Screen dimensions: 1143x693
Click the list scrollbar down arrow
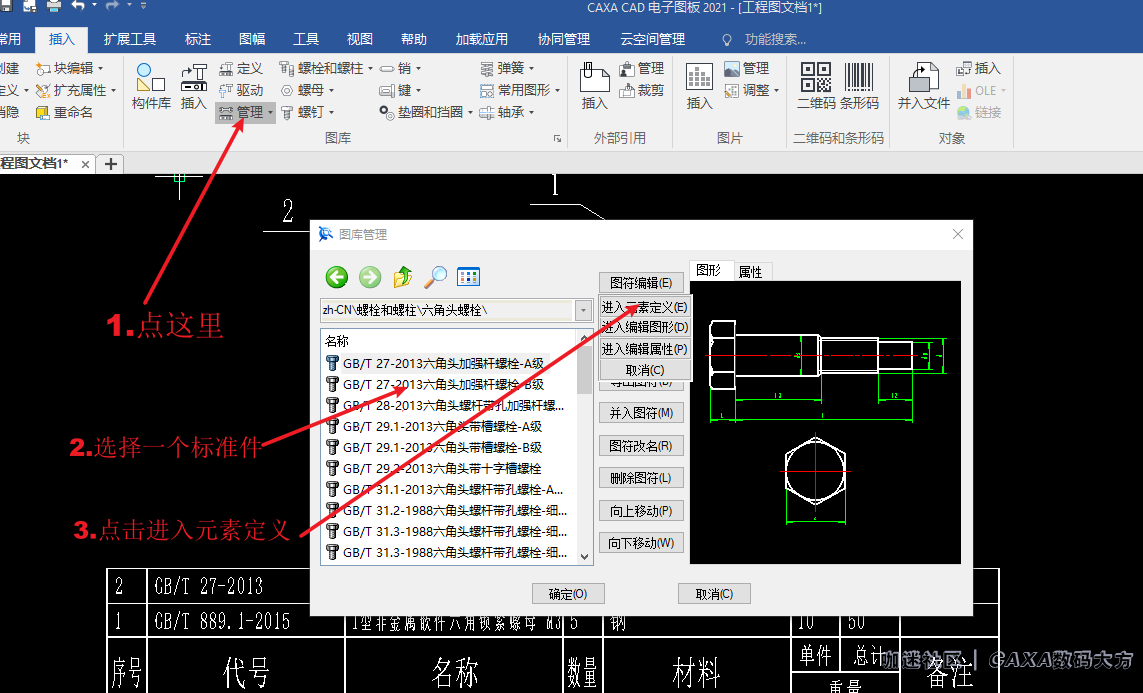(584, 556)
